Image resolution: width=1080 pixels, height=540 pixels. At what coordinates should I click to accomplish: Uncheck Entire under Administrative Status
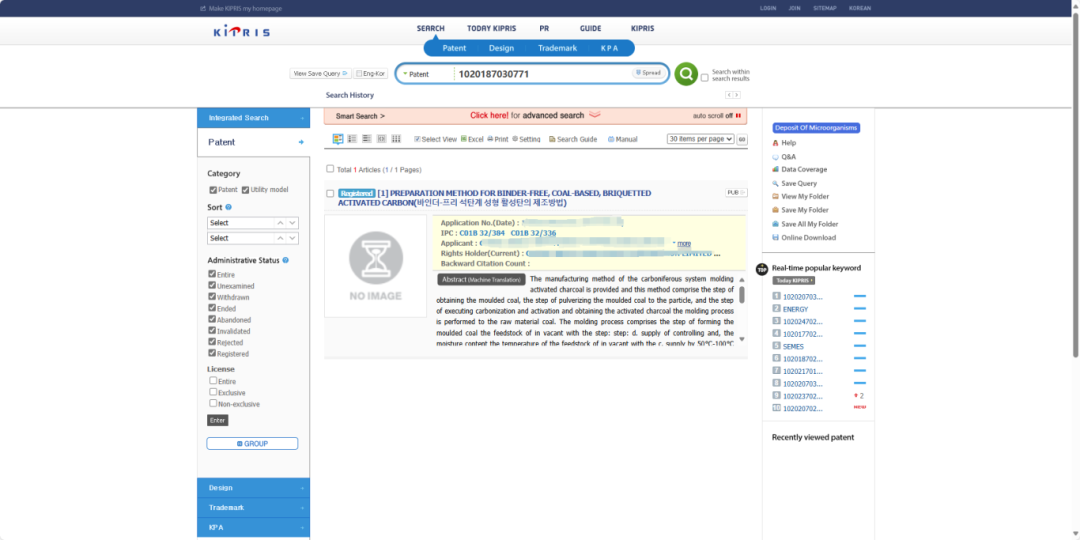213,274
